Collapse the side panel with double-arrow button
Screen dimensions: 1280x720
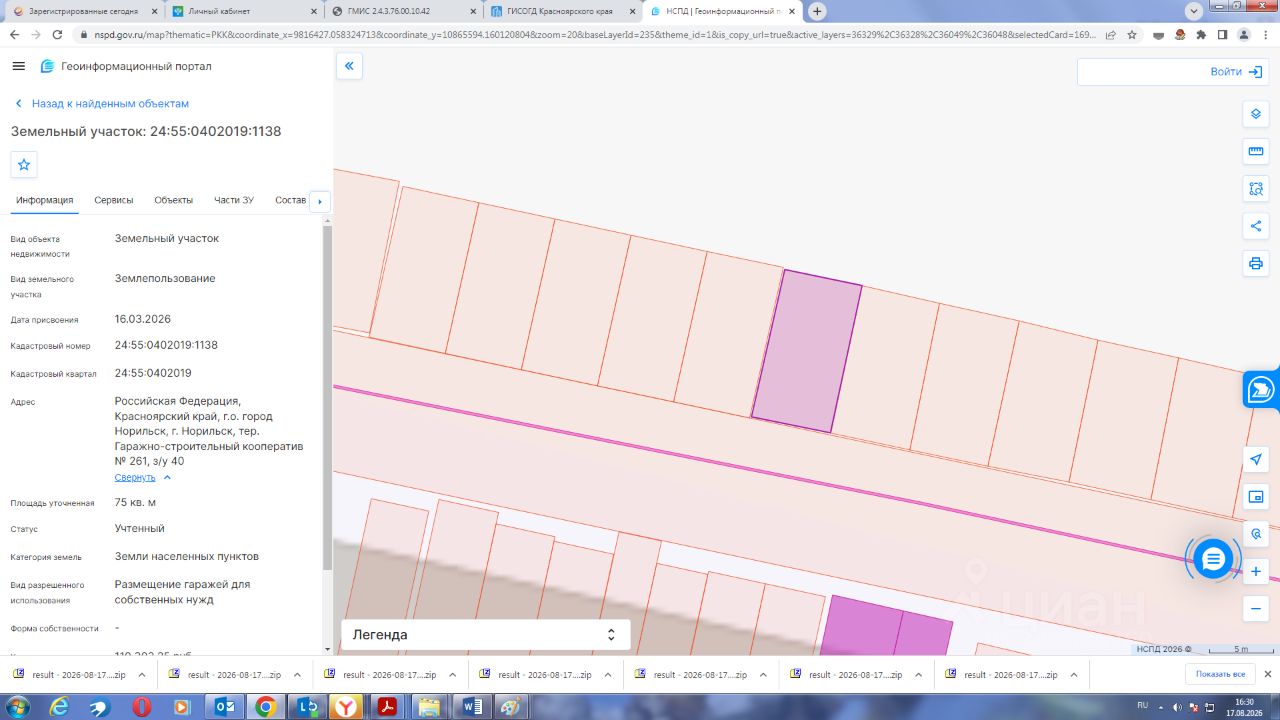click(349, 66)
